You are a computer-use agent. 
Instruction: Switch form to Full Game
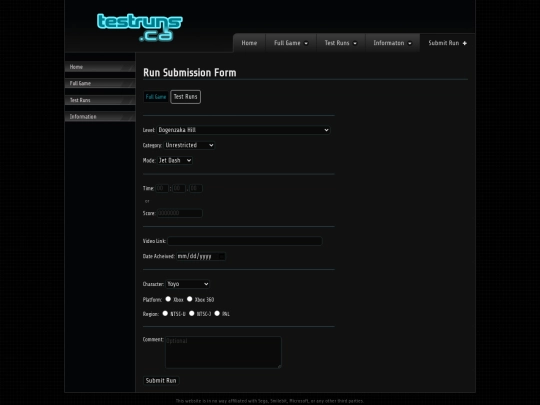pos(156,97)
